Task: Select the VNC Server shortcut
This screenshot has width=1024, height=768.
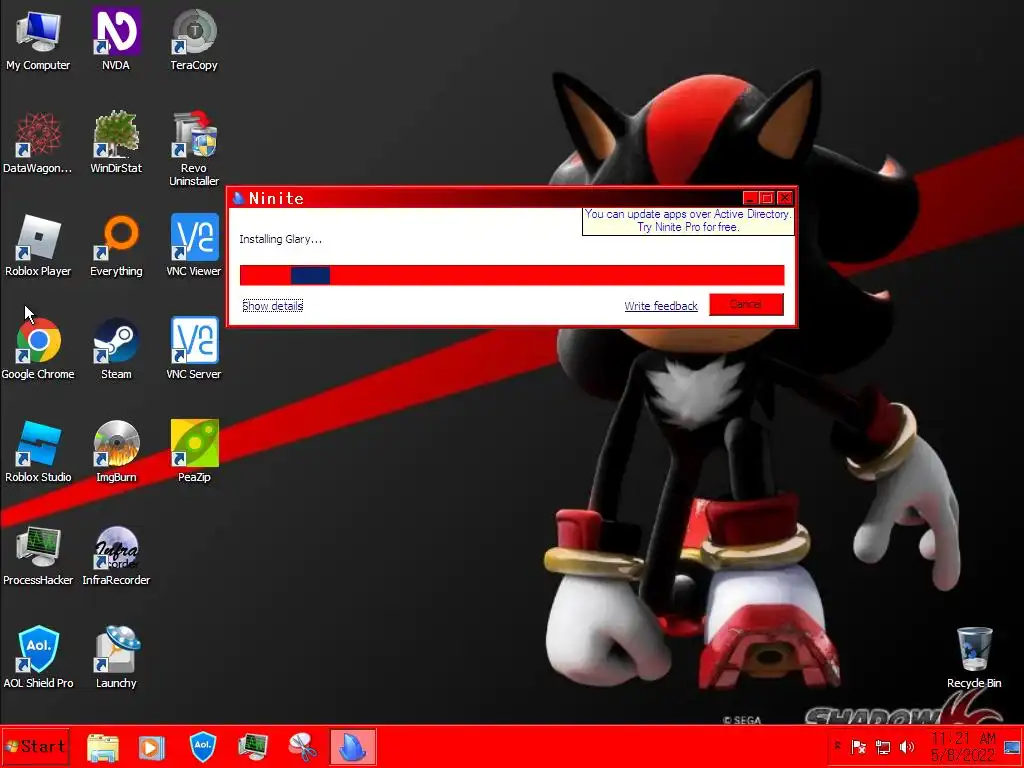Action: 194,348
